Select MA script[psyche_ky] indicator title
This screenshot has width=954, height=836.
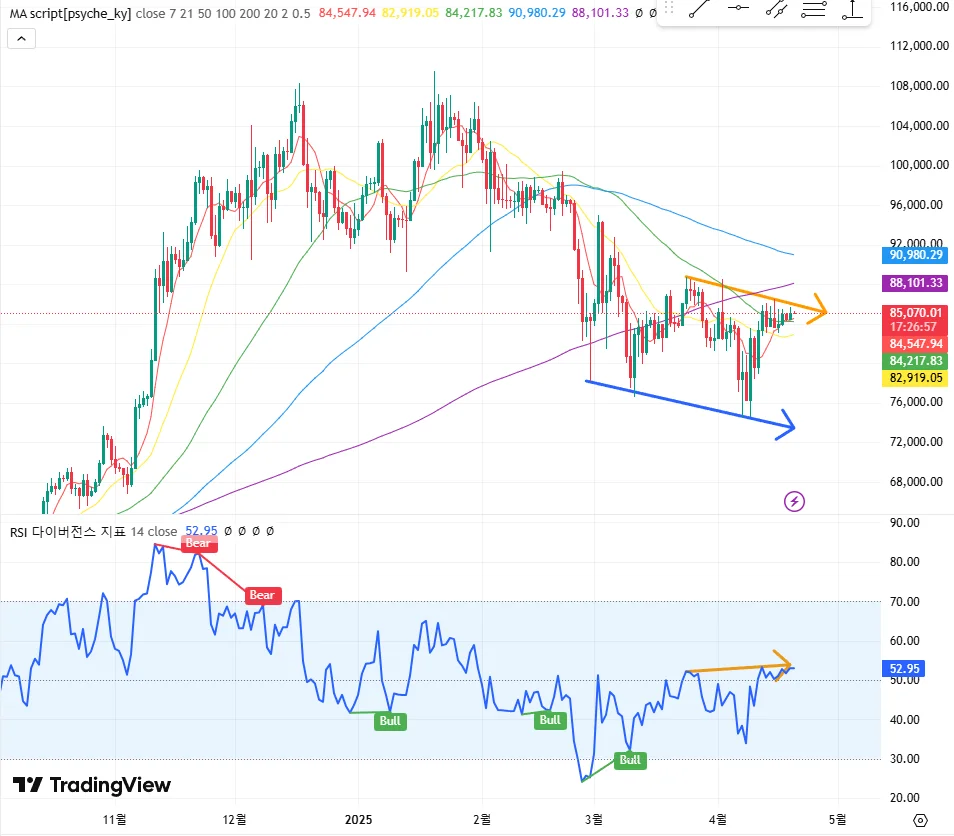[70, 13]
